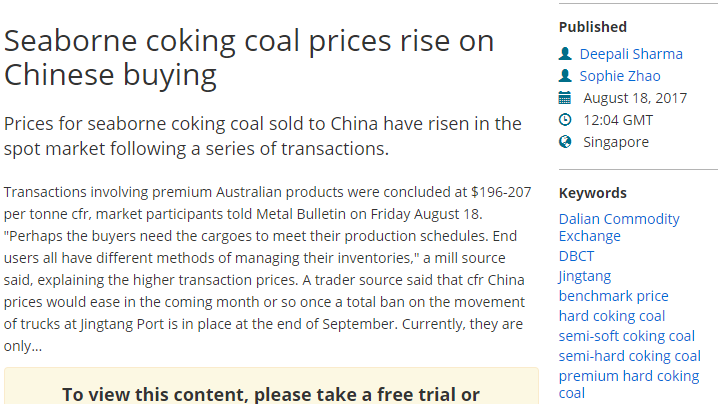
Task: Click the benchmark price keyword
Action: (613, 296)
